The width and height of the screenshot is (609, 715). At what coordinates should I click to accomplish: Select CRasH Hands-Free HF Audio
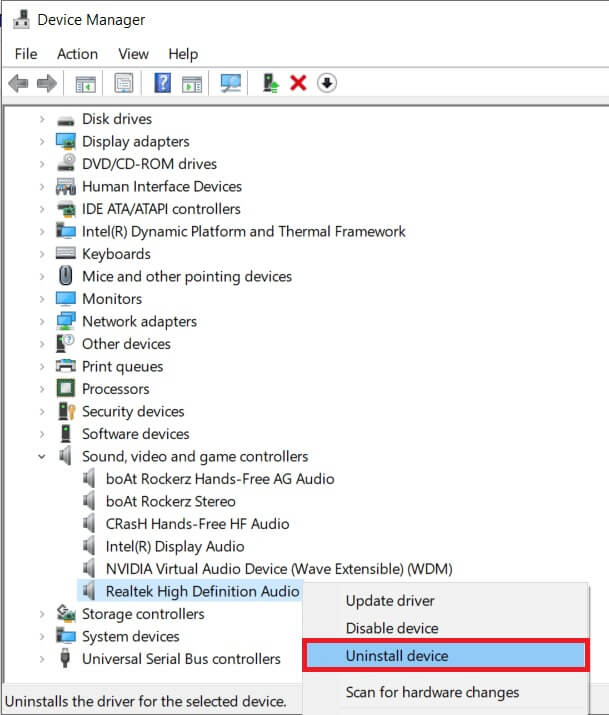197,523
